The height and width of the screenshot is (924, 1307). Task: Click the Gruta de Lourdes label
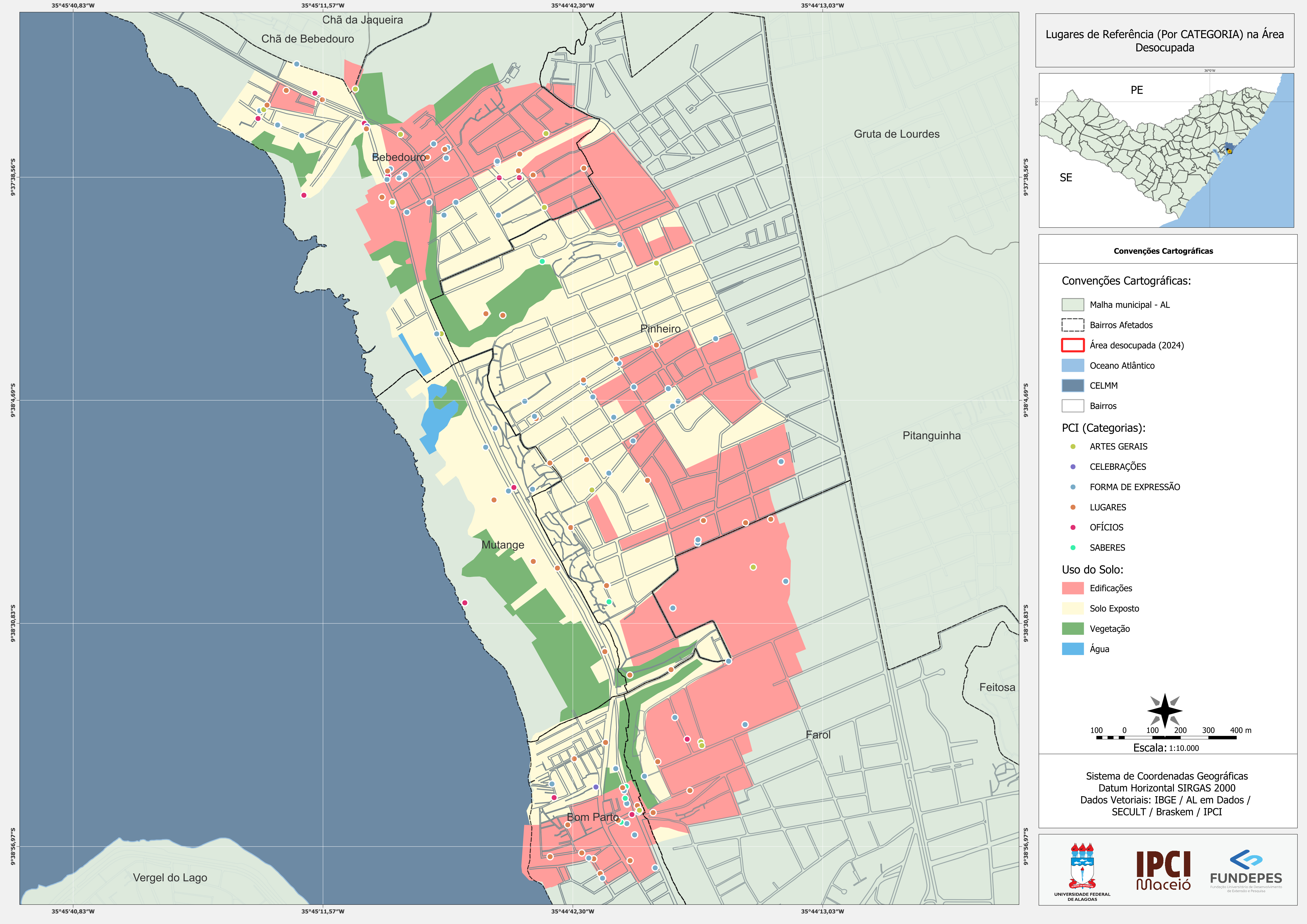(896, 134)
